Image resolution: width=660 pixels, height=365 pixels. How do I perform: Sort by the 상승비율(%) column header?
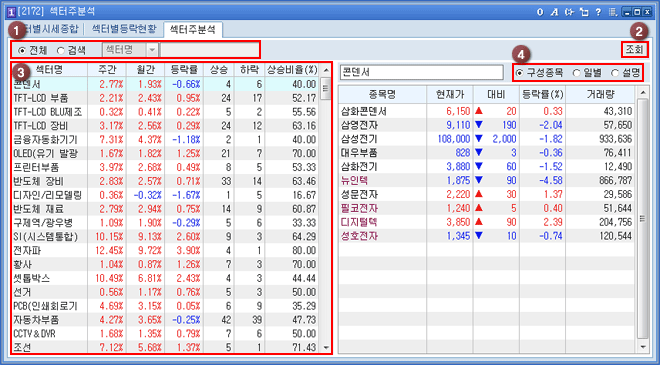point(292,70)
